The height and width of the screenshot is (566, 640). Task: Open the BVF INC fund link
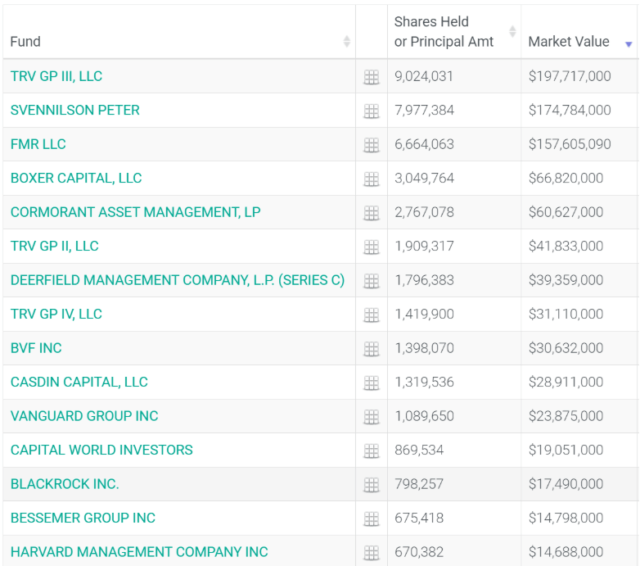36,348
